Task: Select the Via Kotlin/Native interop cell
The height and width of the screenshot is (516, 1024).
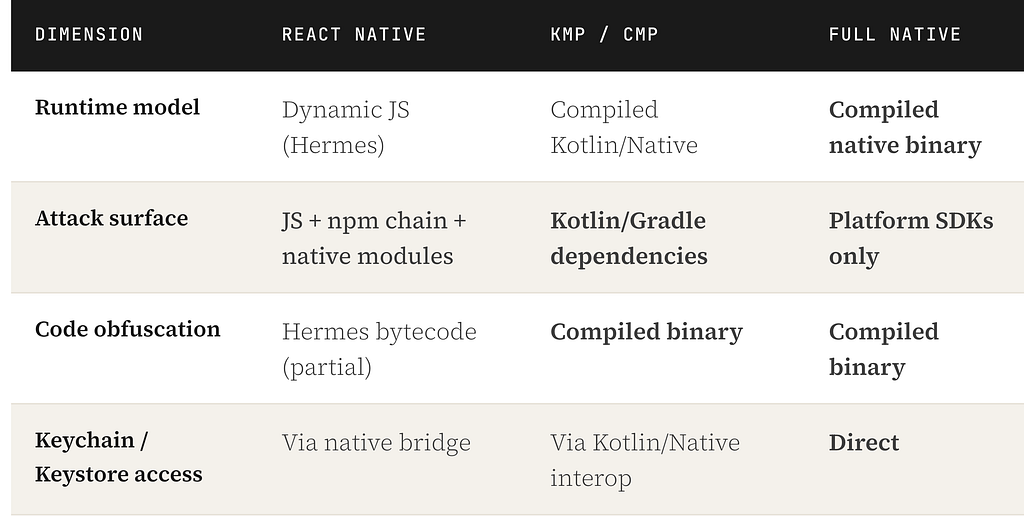Action: click(x=645, y=460)
